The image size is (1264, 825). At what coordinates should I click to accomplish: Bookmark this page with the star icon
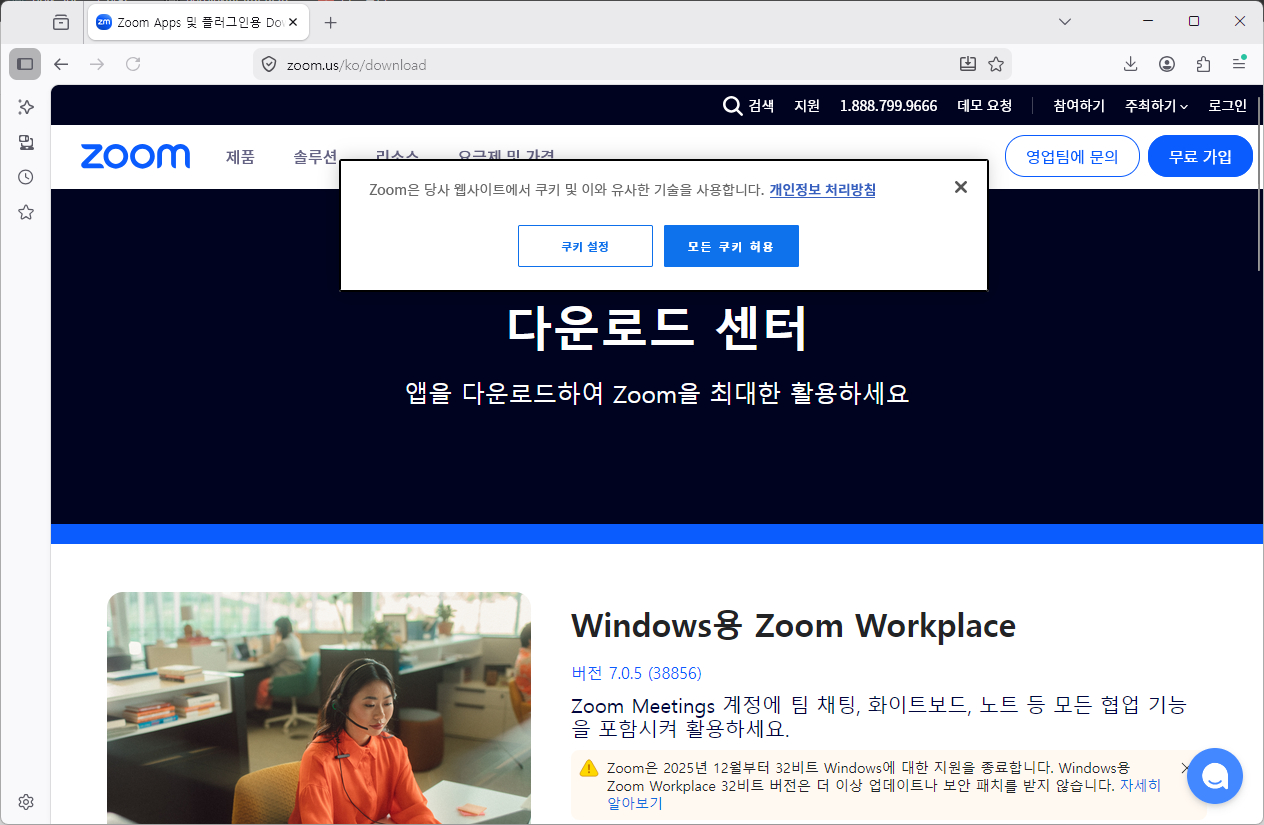pyautogui.click(x=996, y=64)
